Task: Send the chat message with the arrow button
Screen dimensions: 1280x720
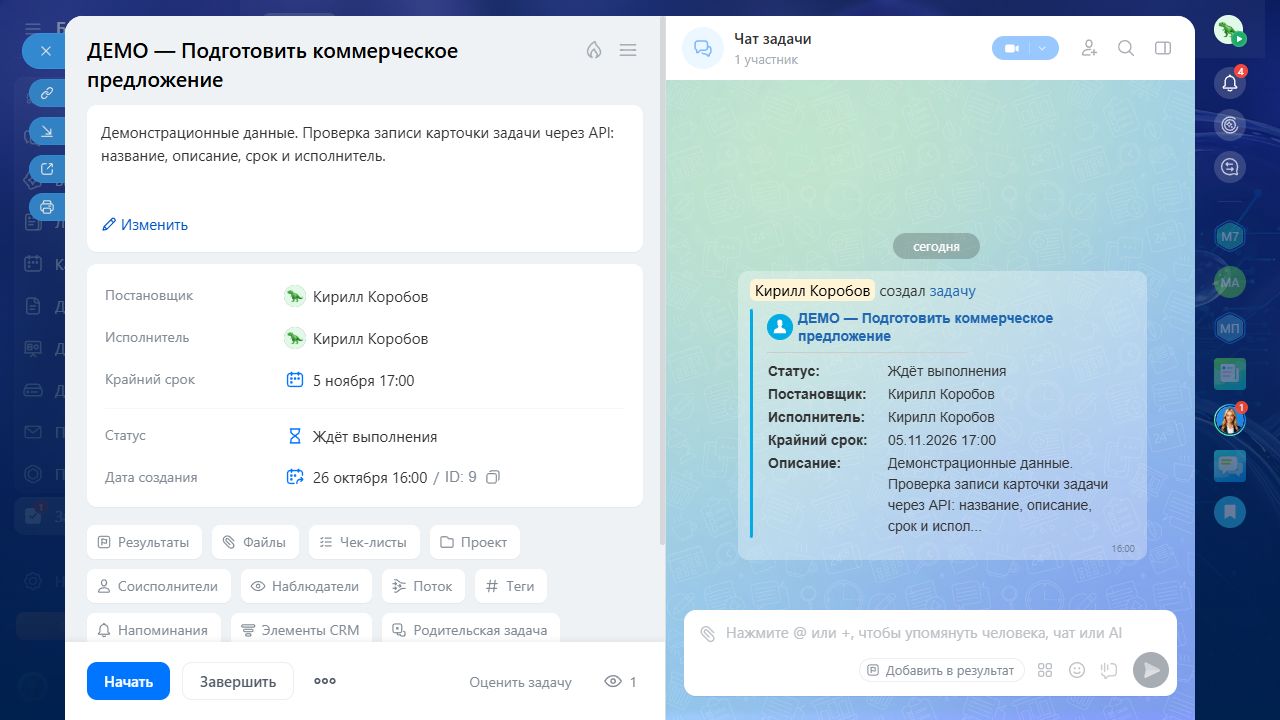Action: (x=1151, y=670)
